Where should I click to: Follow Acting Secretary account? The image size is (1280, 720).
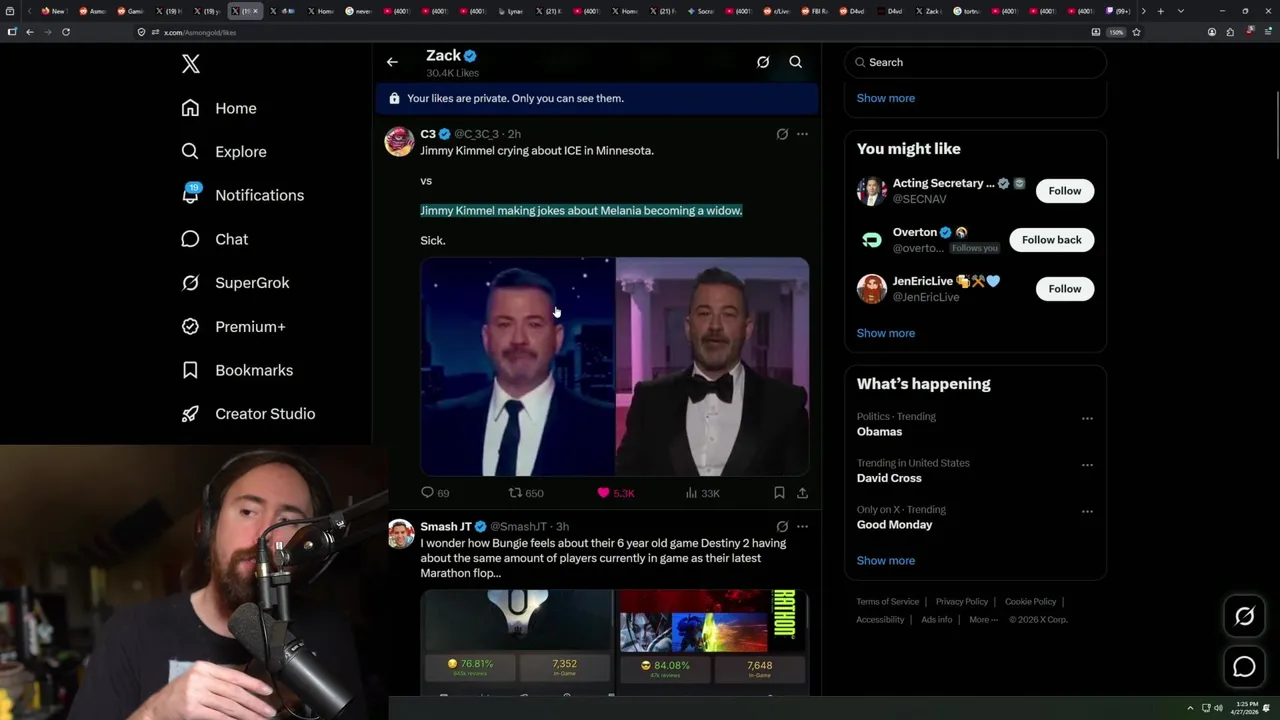click(1065, 191)
